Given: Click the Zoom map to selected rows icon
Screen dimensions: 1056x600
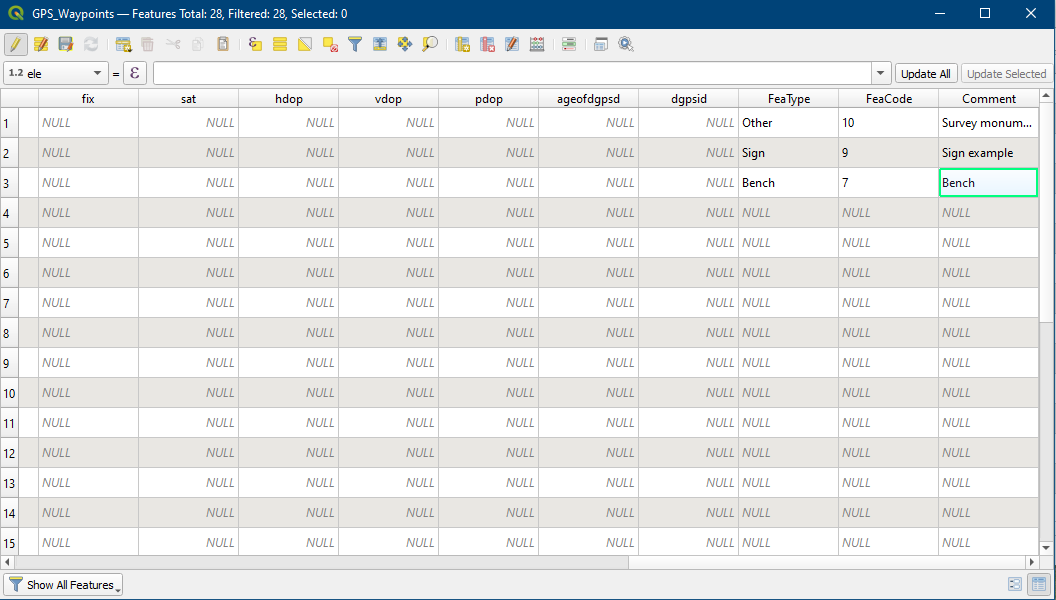Looking at the screenshot, I should (430, 44).
